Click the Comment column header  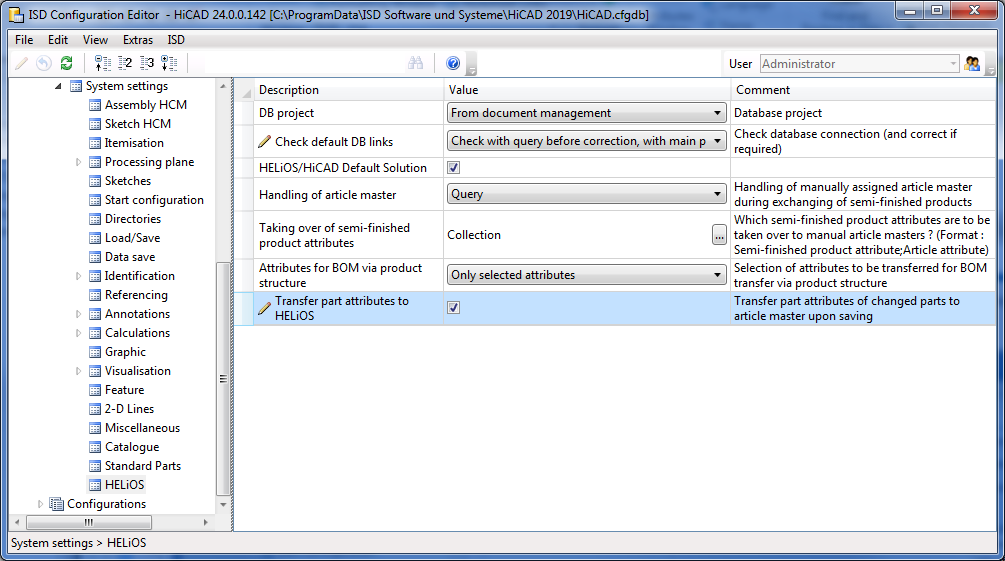(863, 90)
